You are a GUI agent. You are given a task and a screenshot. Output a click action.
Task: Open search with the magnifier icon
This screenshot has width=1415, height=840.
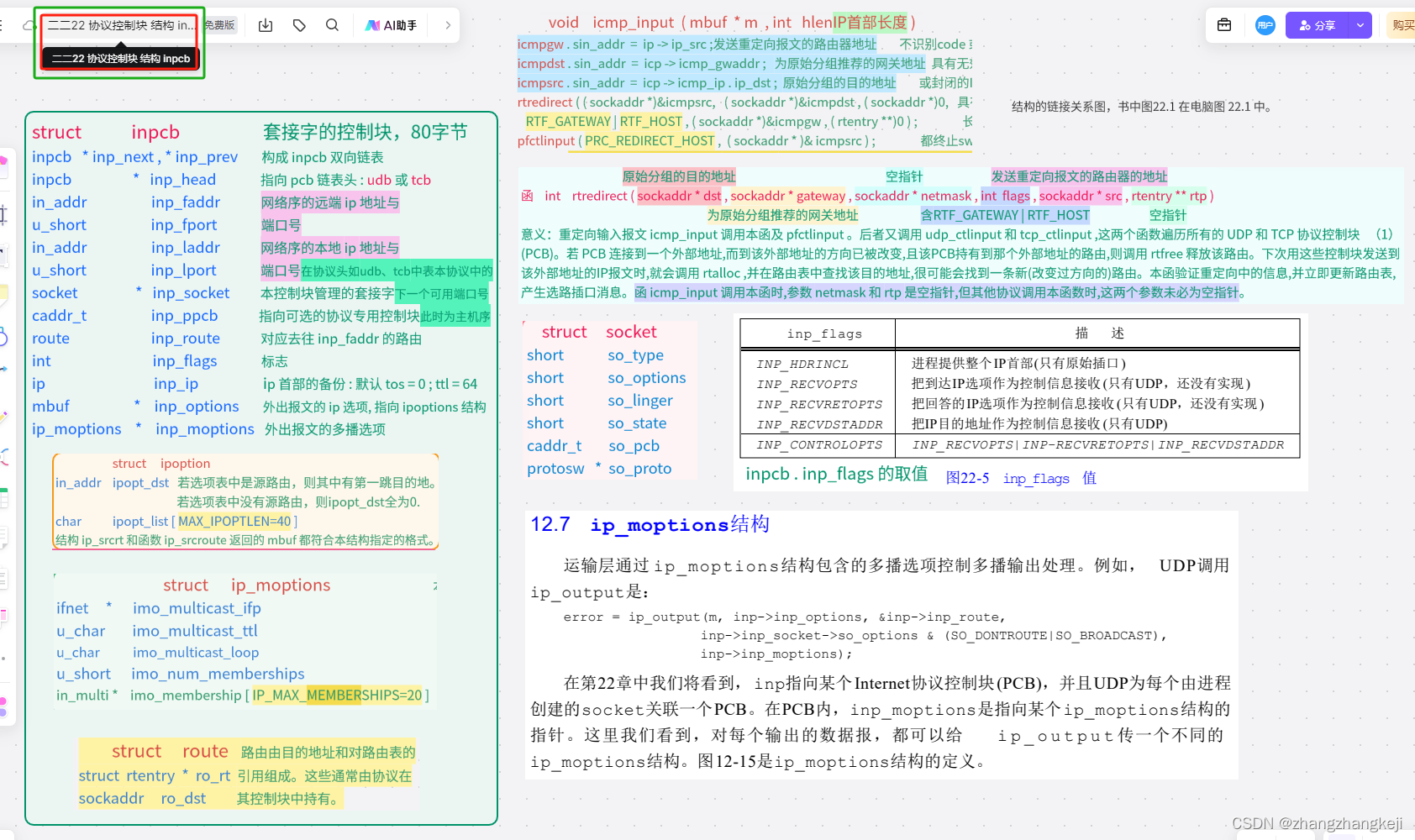click(x=333, y=25)
